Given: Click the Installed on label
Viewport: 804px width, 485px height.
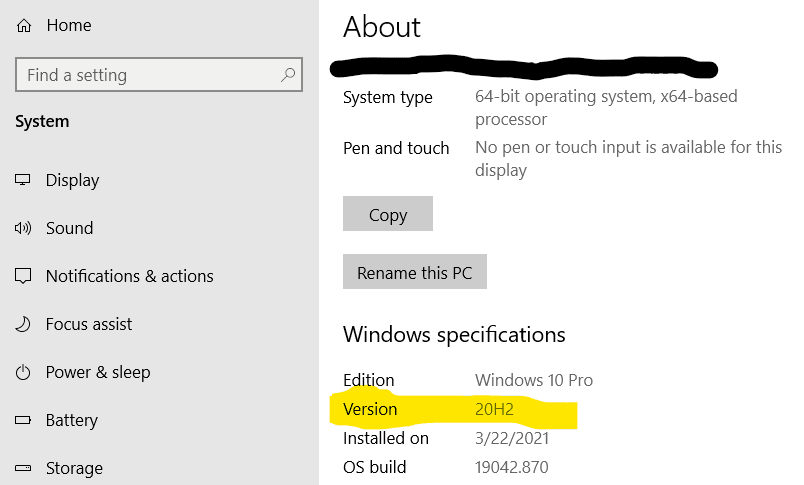Looking at the screenshot, I should click(x=386, y=438).
